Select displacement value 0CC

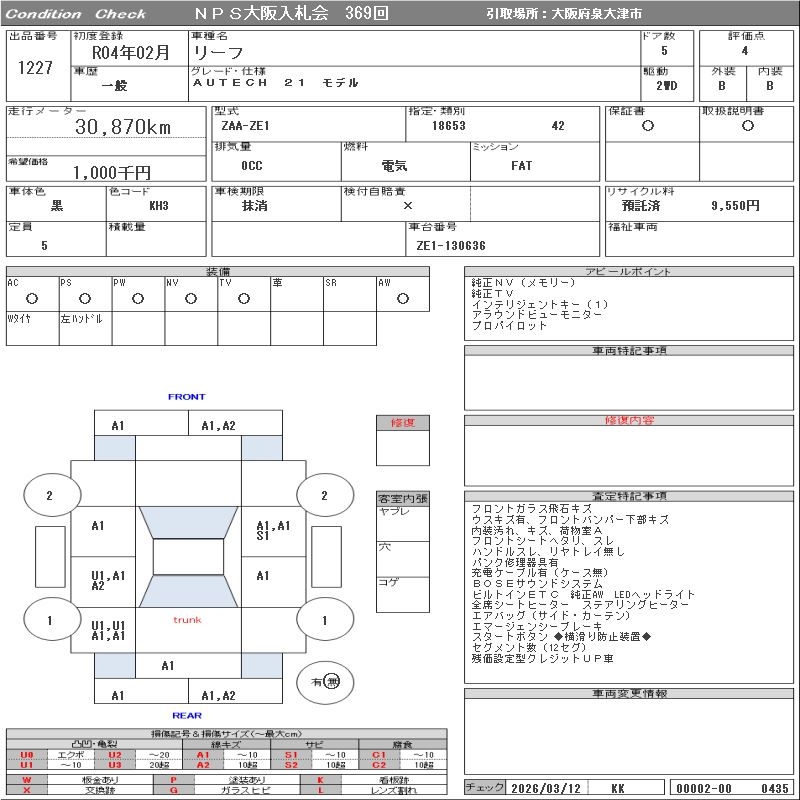[252, 165]
